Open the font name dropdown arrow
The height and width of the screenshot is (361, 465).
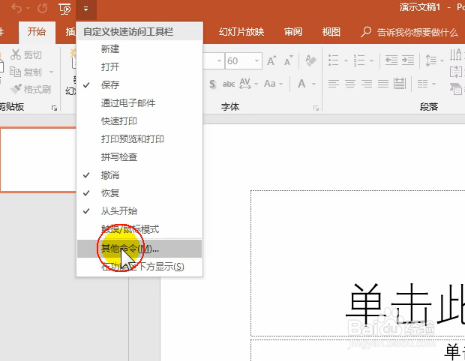pyautogui.click(x=219, y=61)
